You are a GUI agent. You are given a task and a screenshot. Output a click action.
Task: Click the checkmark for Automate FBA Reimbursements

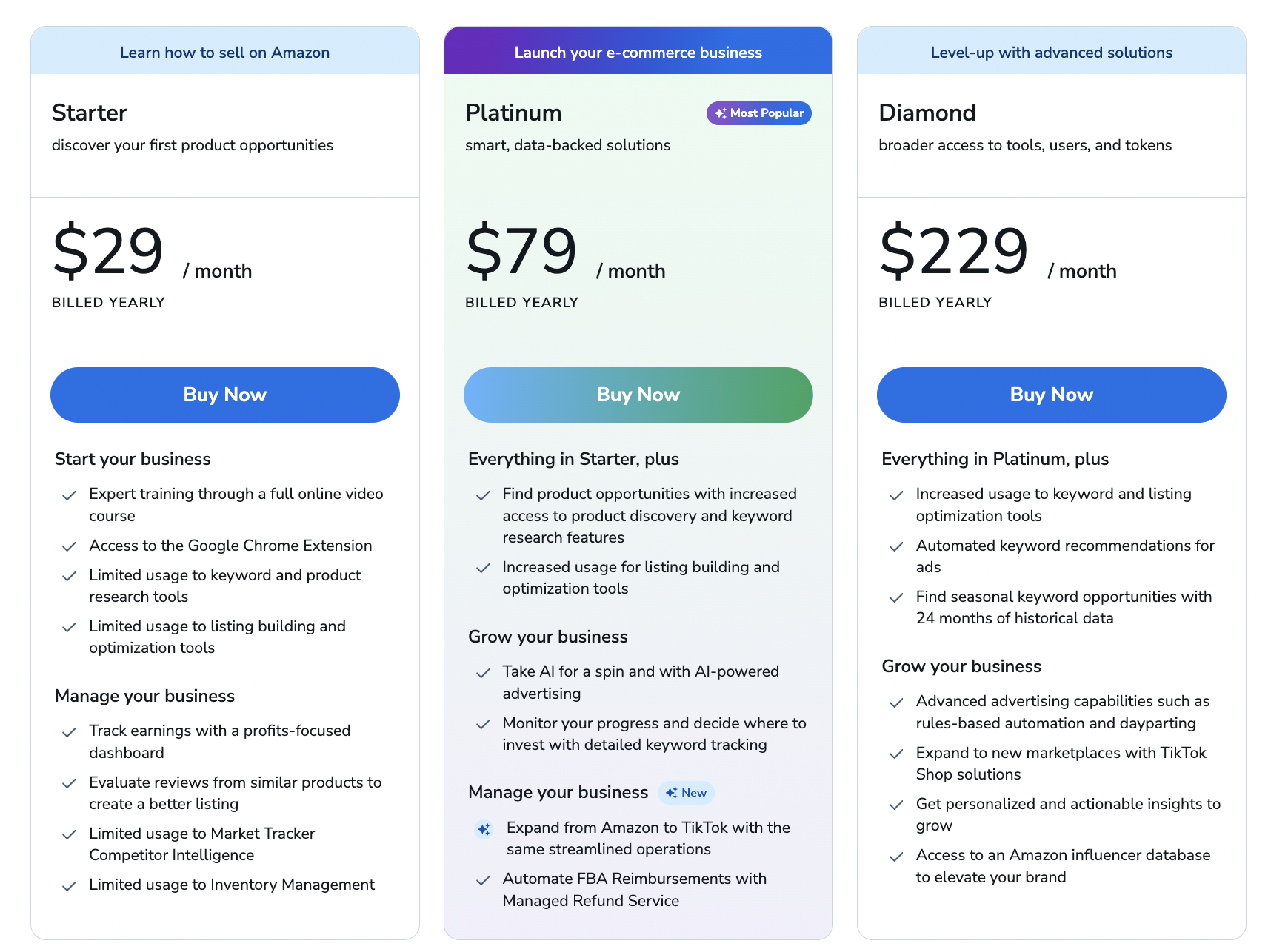[483, 880]
